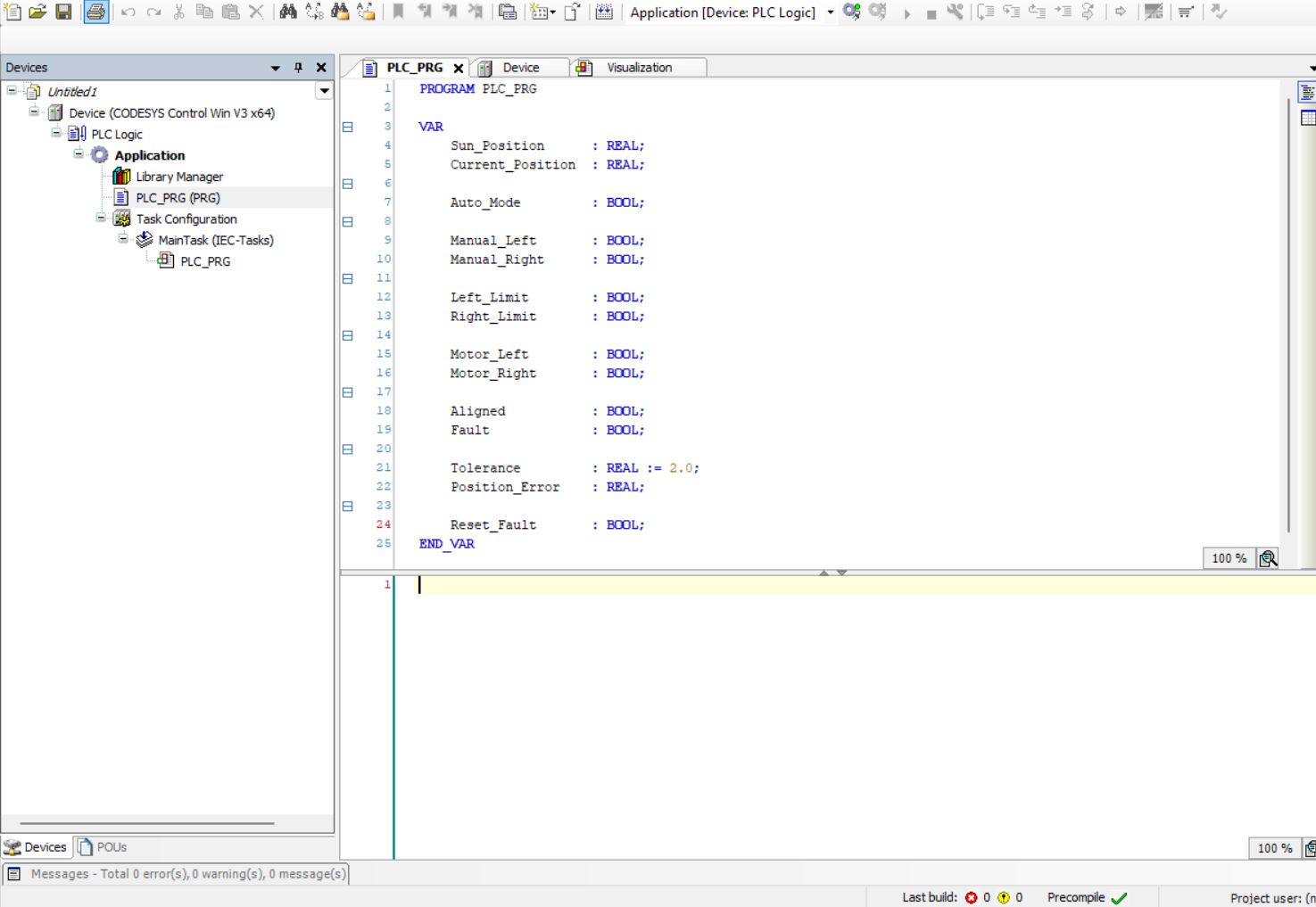Image resolution: width=1316 pixels, height=907 pixels.
Task: Click the wrench debug icon
Action: pyautogui.click(x=955, y=12)
